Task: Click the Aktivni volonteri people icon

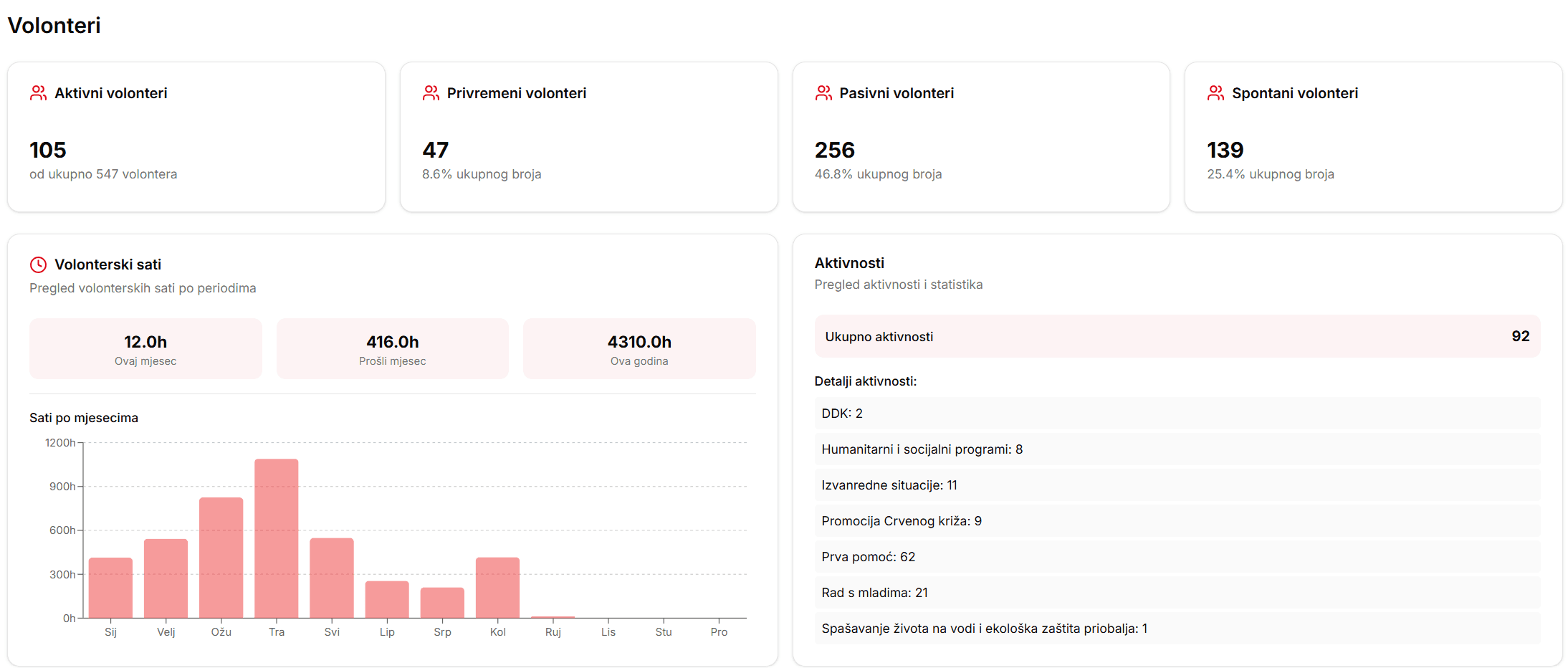Action: click(38, 93)
